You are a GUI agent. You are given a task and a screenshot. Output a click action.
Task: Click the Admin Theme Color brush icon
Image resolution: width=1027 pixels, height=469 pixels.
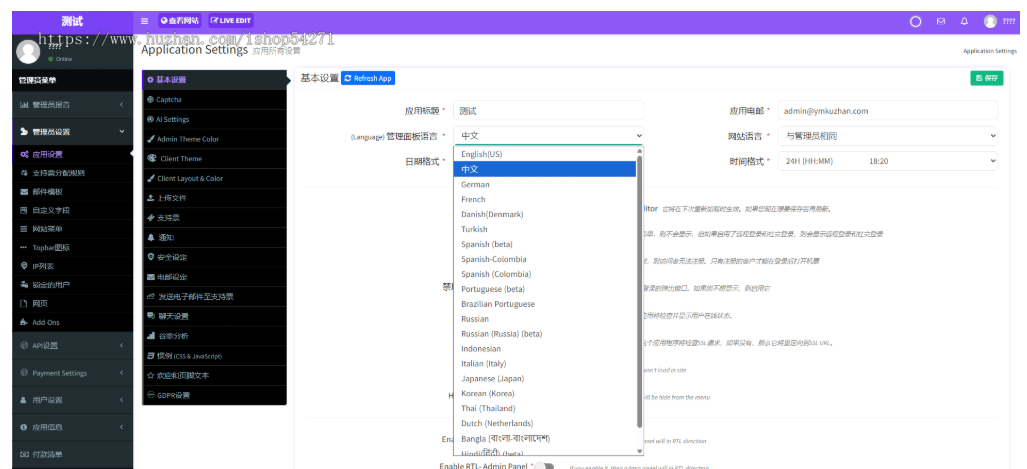click(x=151, y=139)
